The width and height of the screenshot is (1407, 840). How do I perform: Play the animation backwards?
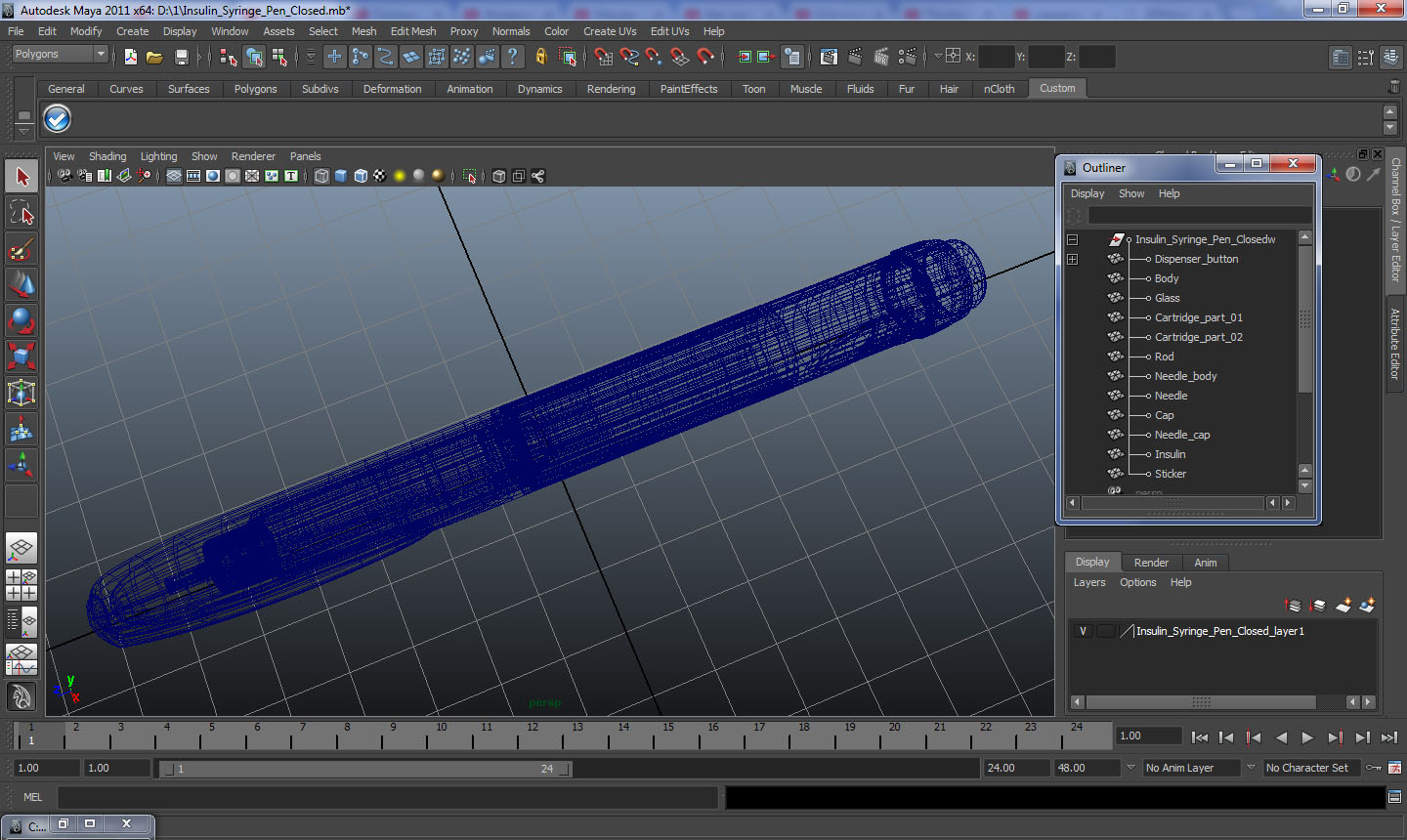pyautogui.click(x=1281, y=737)
